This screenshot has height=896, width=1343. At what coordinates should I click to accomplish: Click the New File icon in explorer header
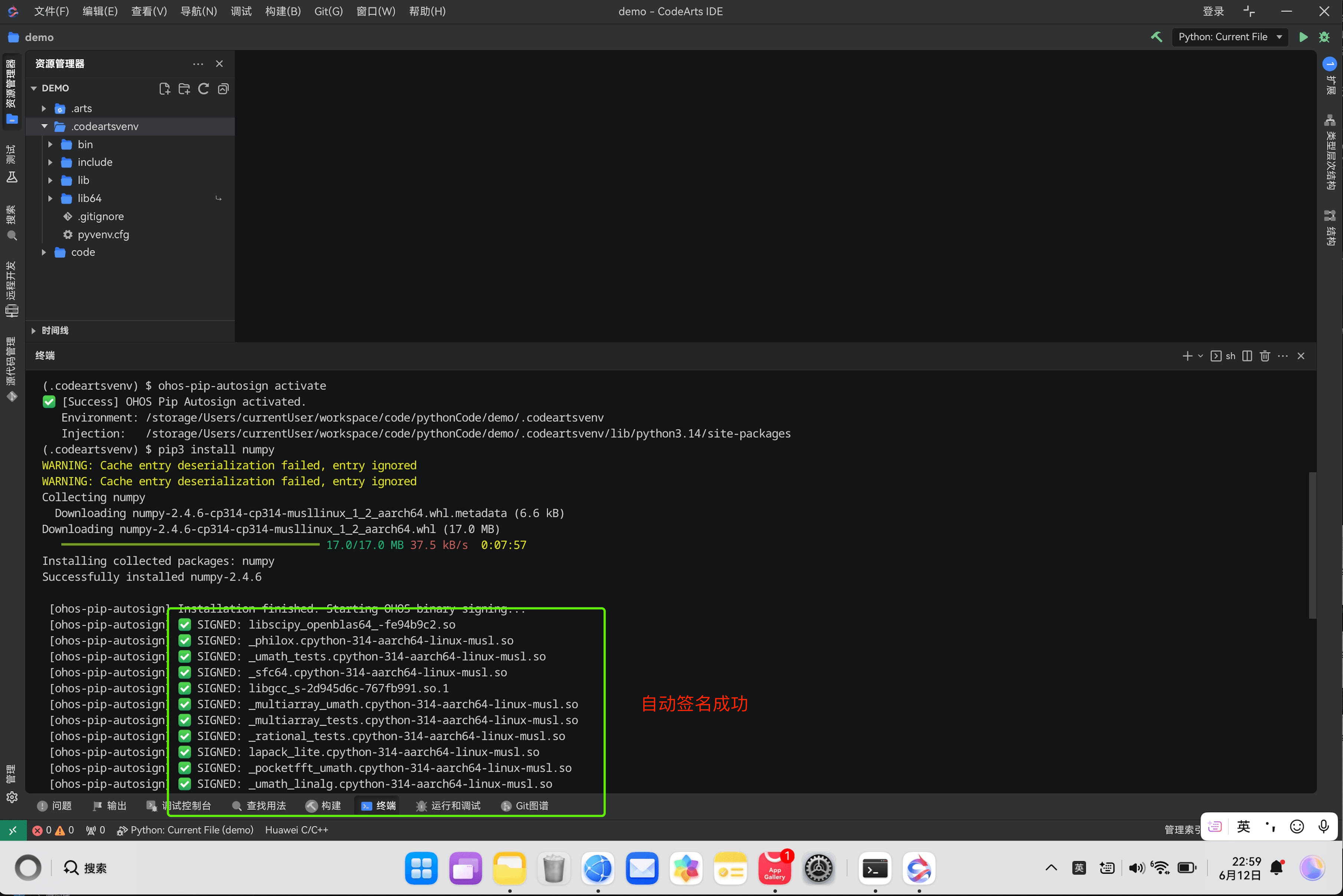(165, 89)
